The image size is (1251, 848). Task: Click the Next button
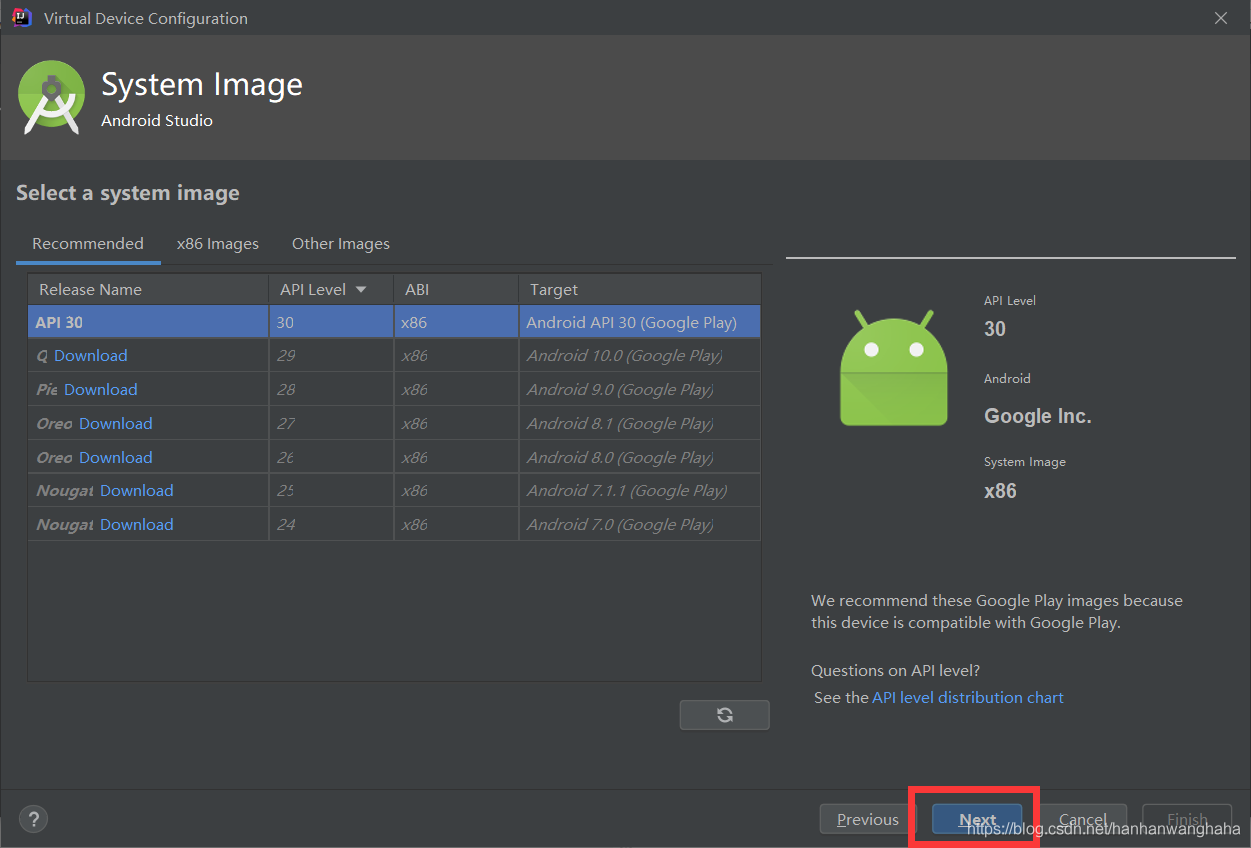(x=976, y=818)
